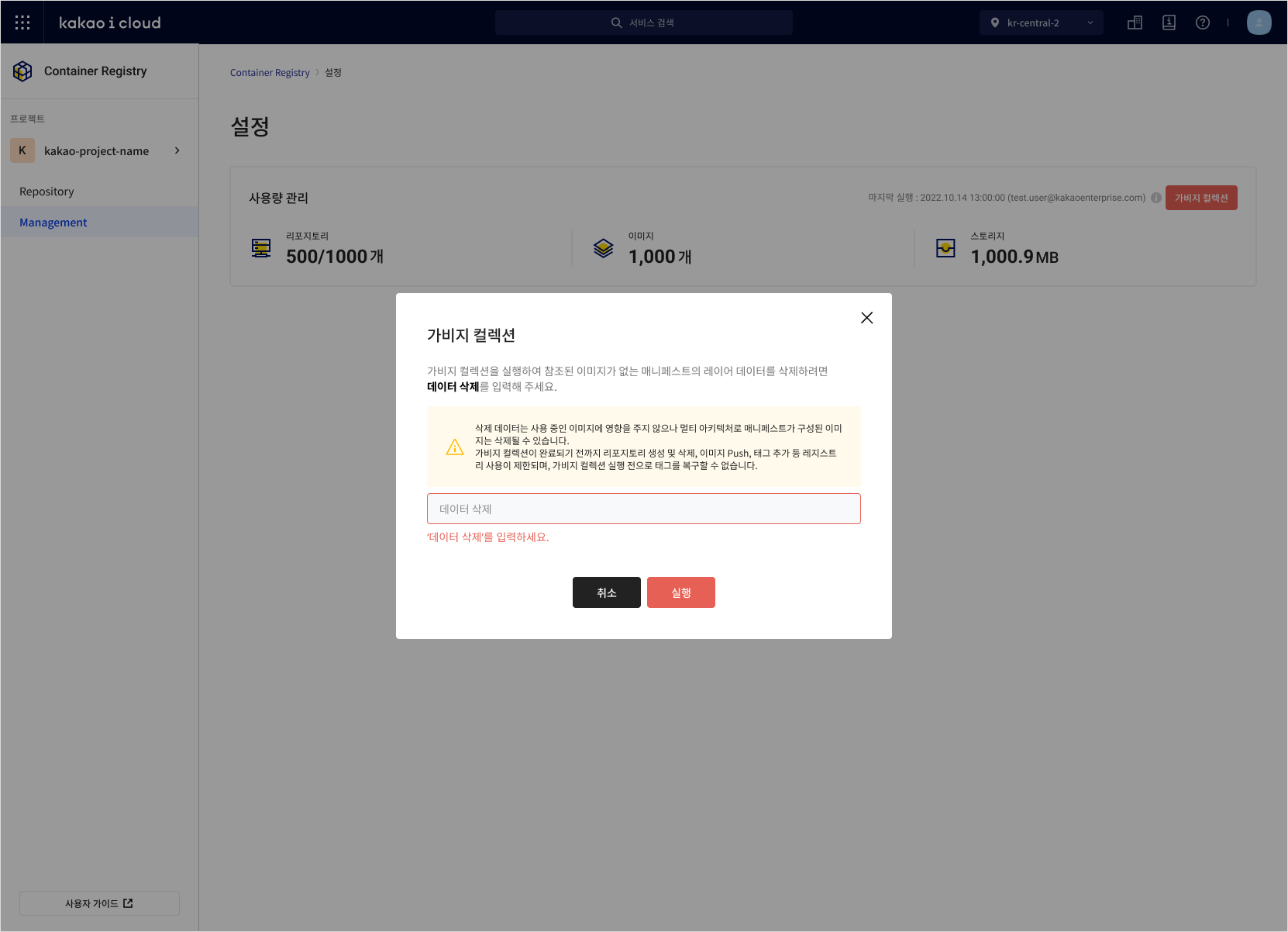The width and height of the screenshot is (1288, 932).
Task: Expand the kakao-project-name project selector
Action: (99, 150)
